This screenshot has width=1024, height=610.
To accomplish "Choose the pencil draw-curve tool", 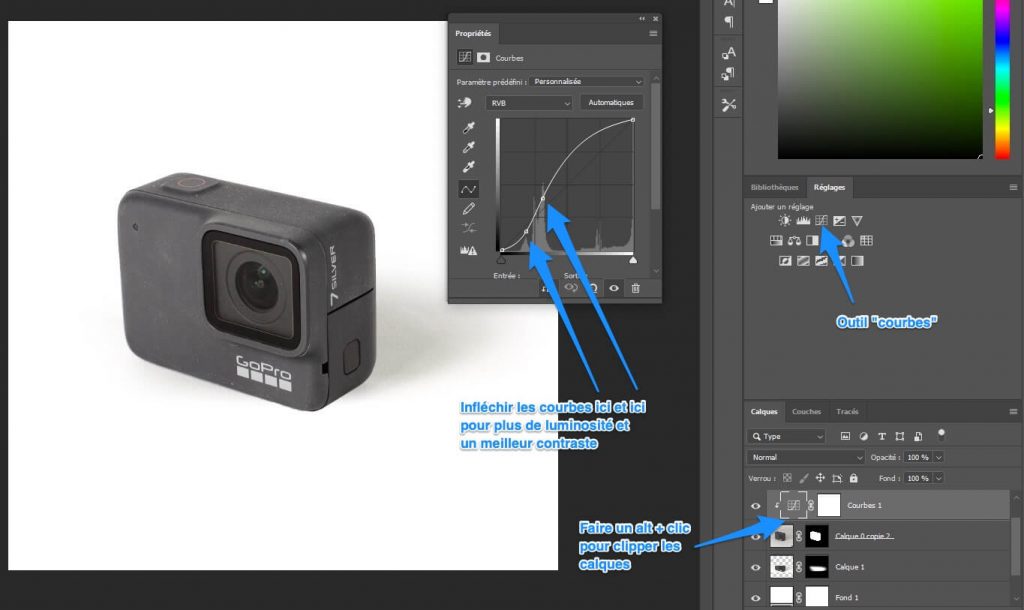I will (468, 209).
